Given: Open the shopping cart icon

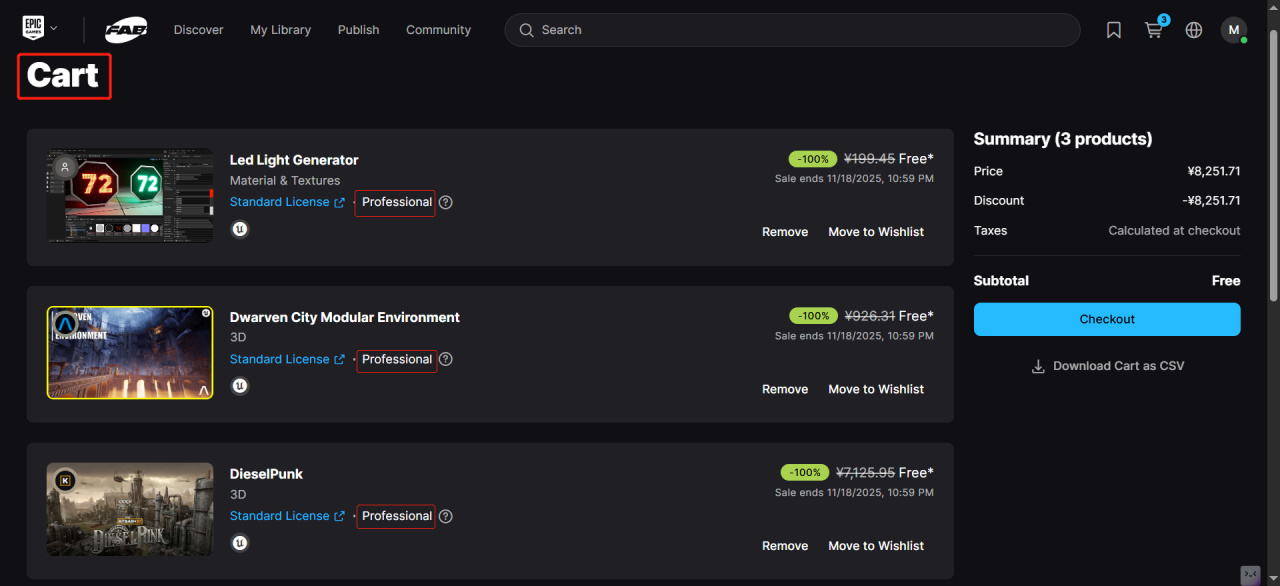Looking at the screenshot, I should 1154,30.
